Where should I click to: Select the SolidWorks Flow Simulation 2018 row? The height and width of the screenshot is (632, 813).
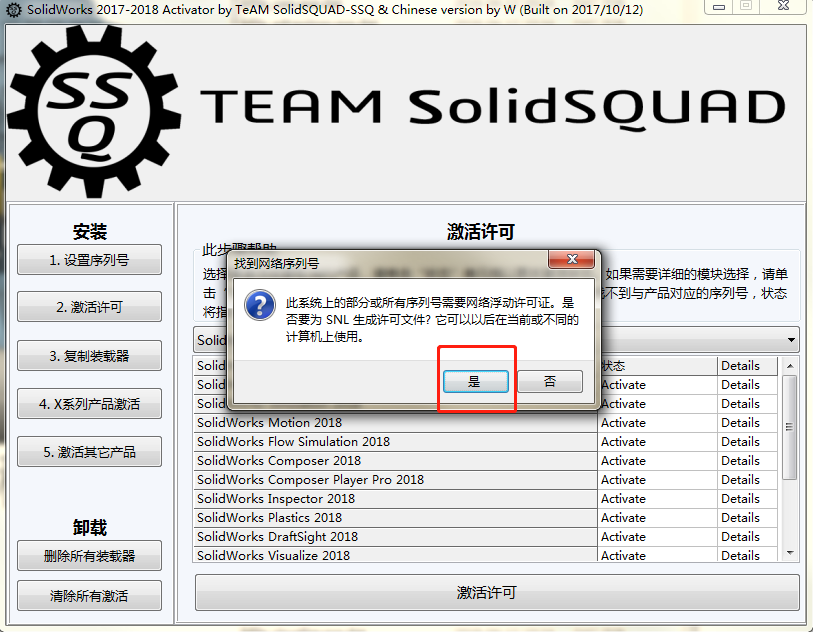tap(396, 442)
